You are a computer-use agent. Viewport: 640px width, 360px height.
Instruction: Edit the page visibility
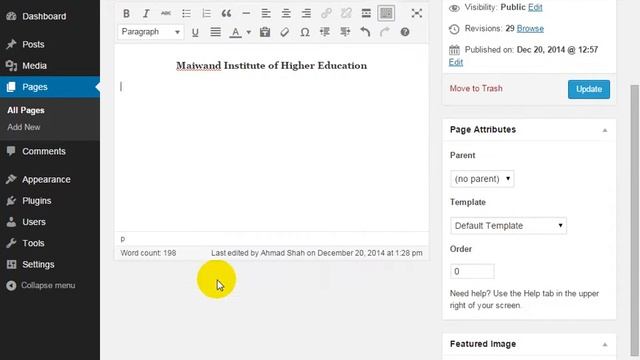pos(535,7)
